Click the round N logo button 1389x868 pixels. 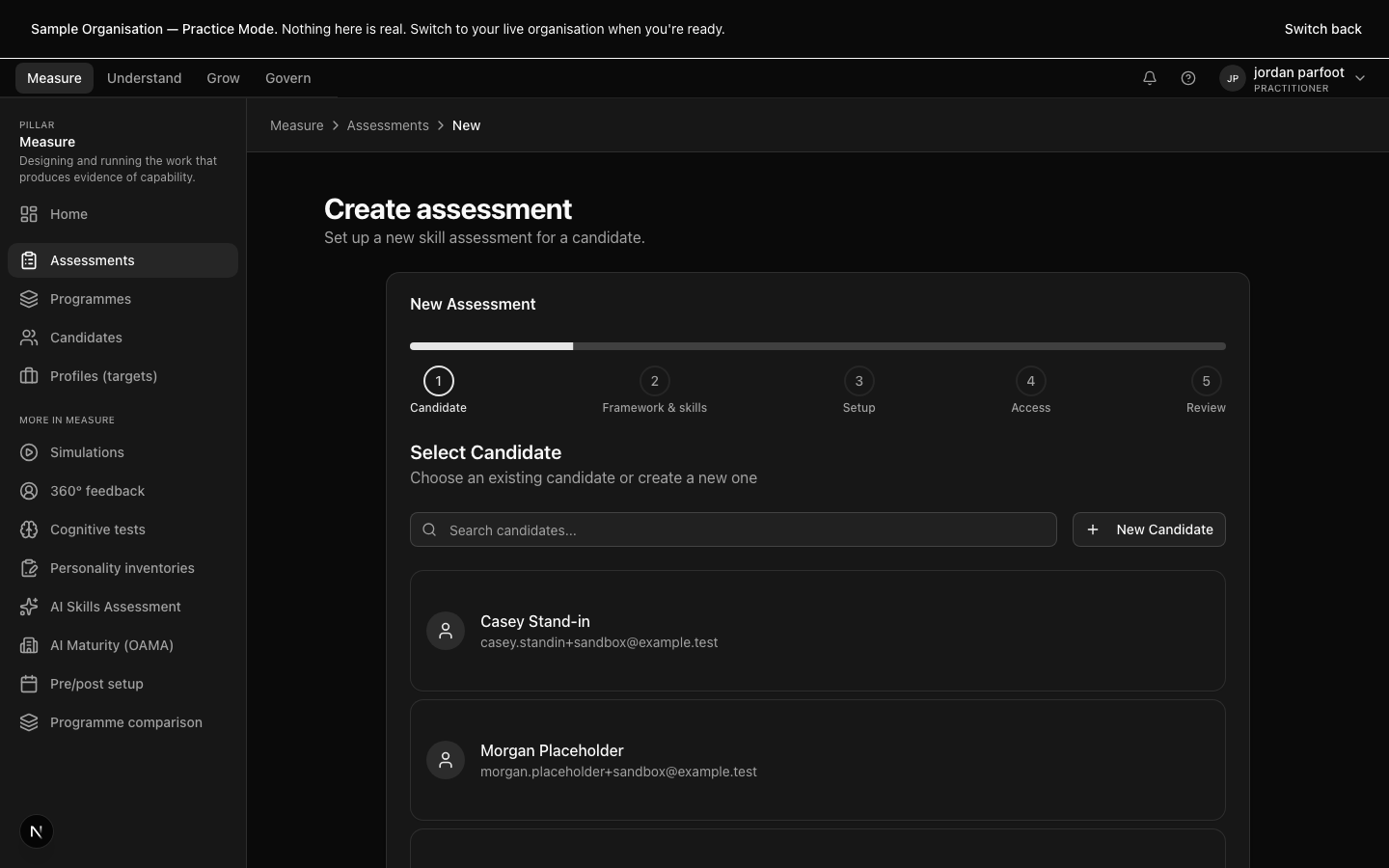click(37, 831)
